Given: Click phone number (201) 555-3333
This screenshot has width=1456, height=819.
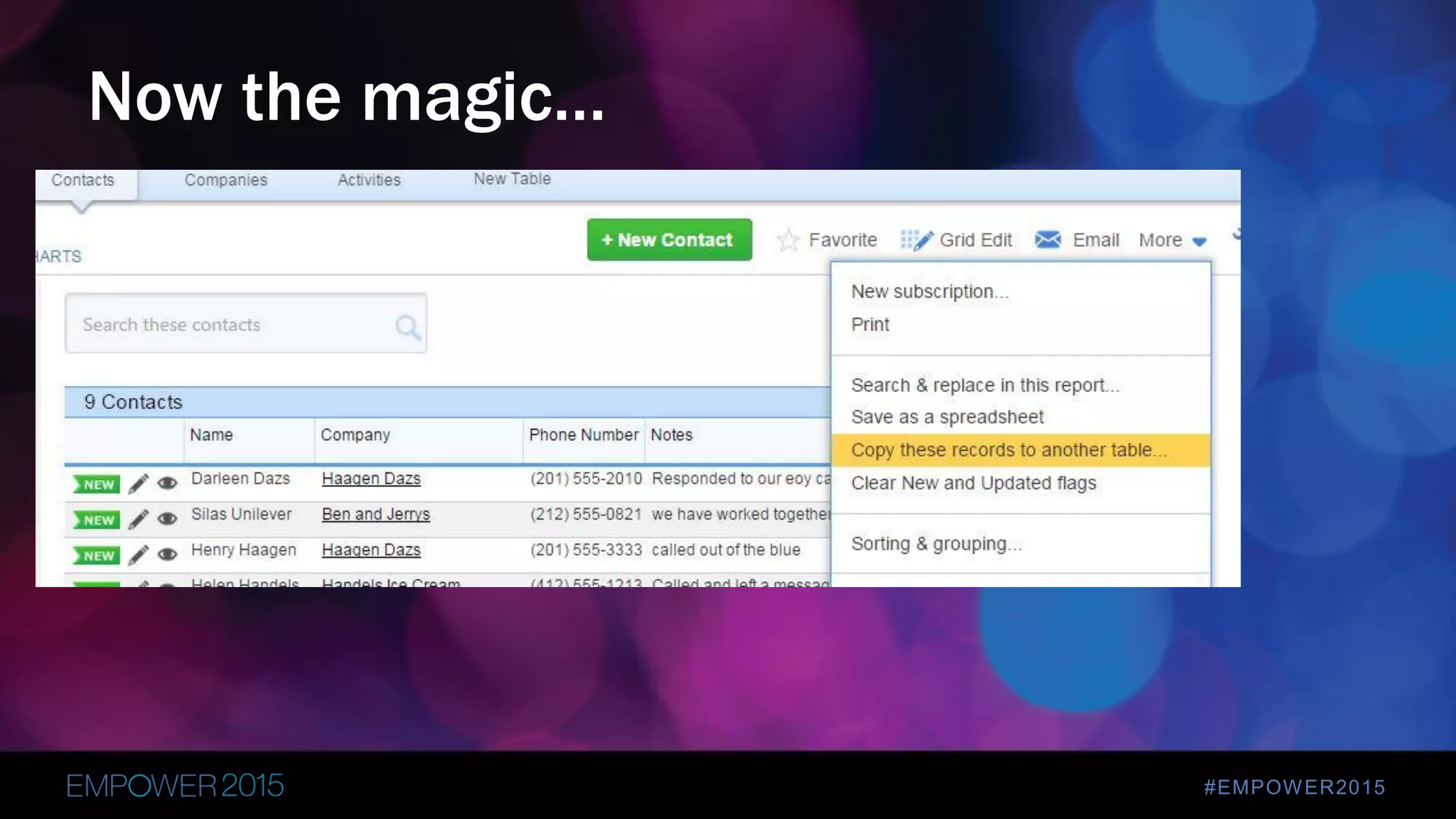Looking at the screenshot, I should point(587,550).
